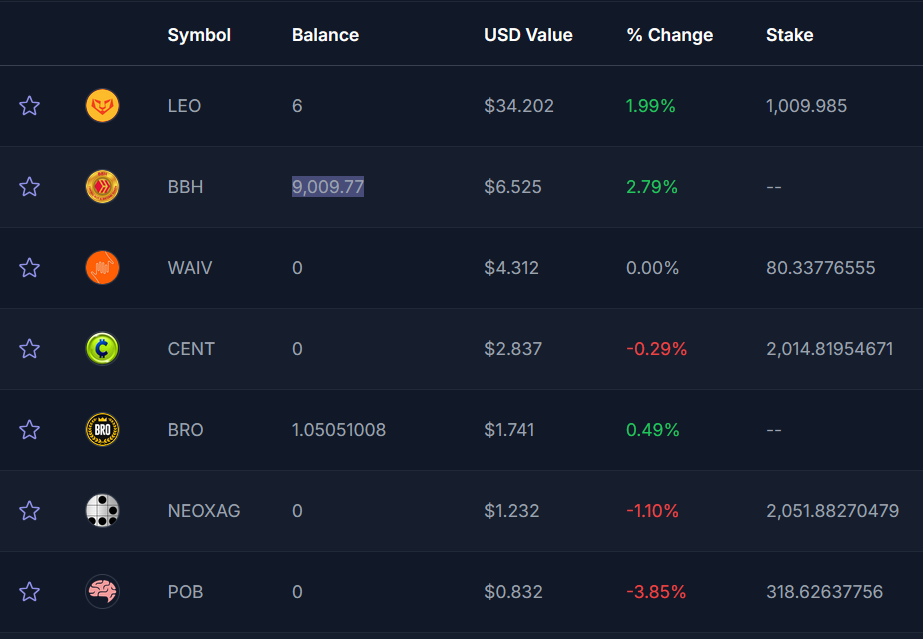This screenshot has height=639, width=923.
Task: Click the NEOXAG token logo icon
Action: pos(102,511)
